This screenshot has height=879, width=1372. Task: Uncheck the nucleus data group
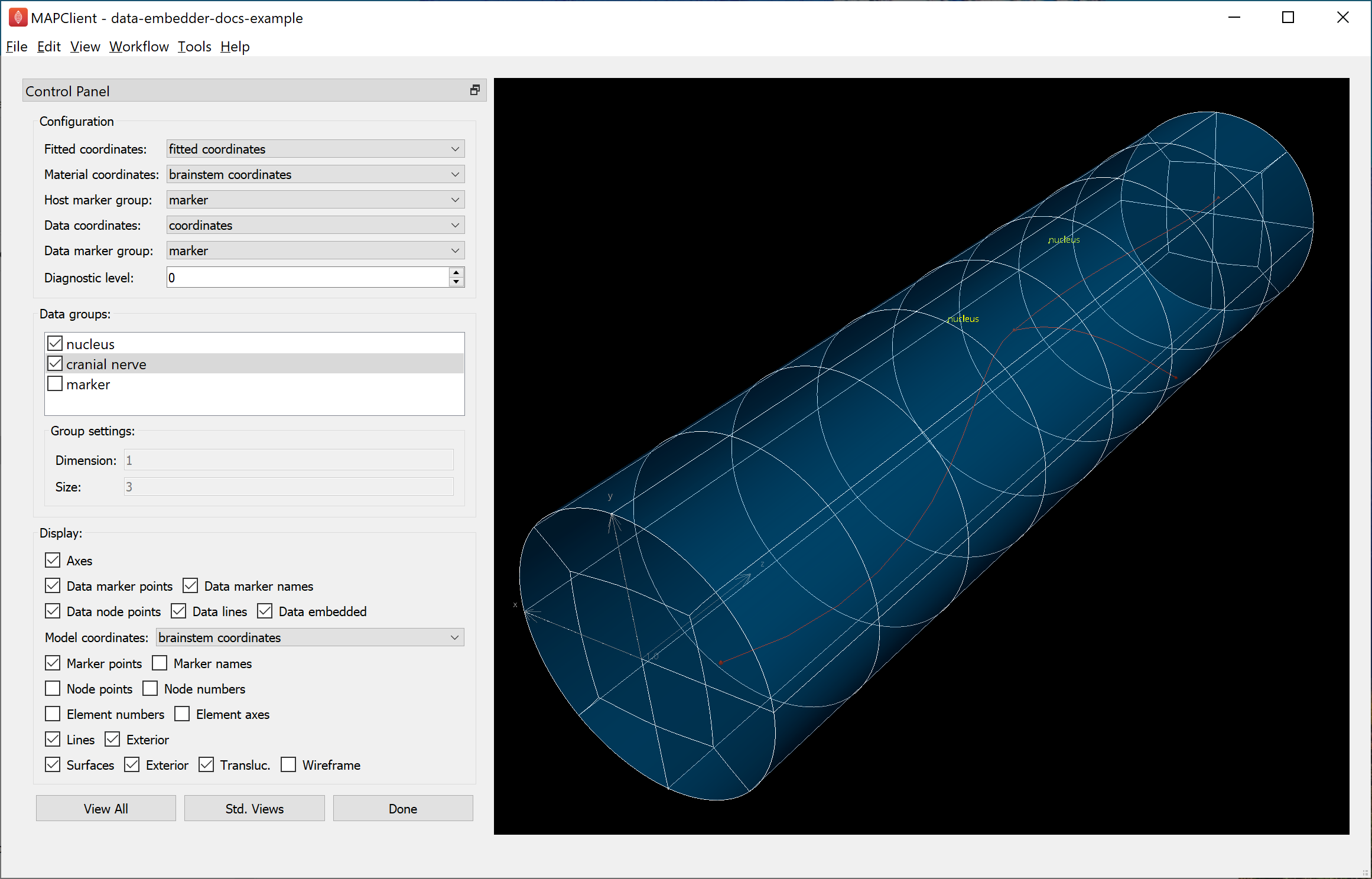point(55,343)
